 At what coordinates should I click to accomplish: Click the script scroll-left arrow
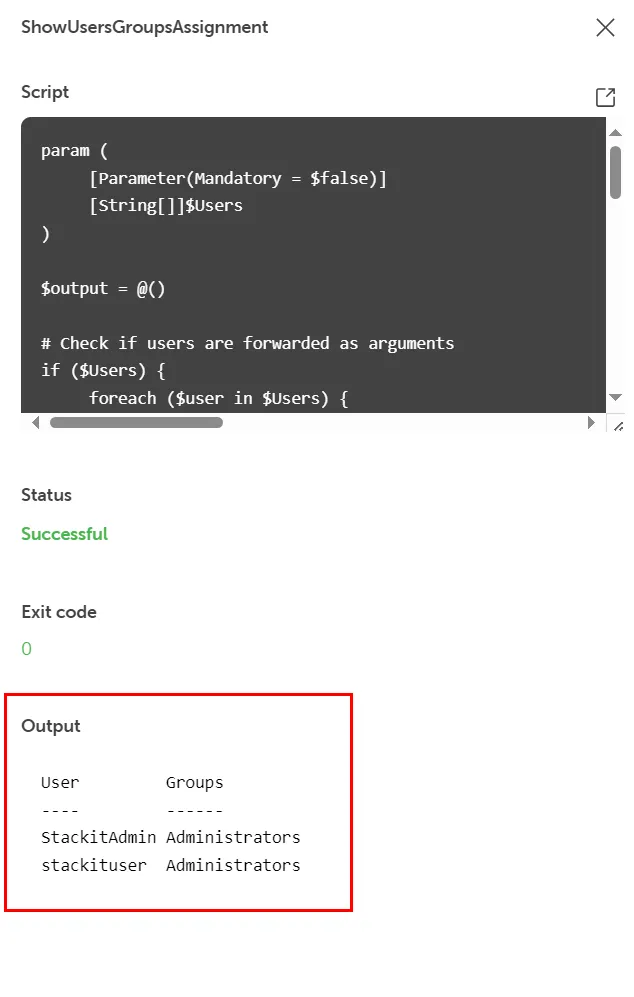click(x=37, y=423)
